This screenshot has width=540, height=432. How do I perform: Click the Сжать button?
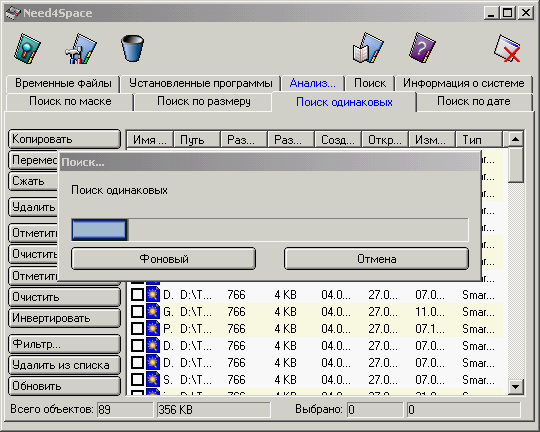33,181
